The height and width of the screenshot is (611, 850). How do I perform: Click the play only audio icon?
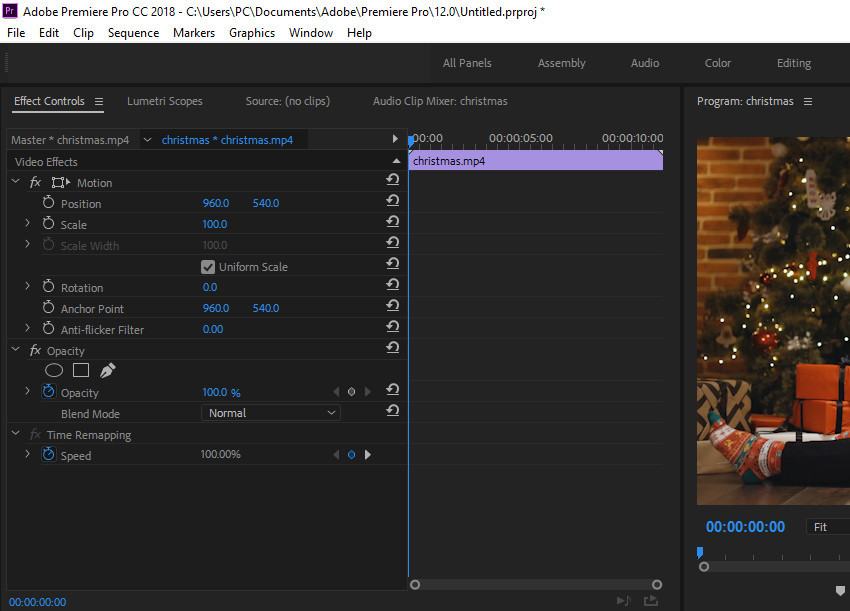tap(623, 601)
